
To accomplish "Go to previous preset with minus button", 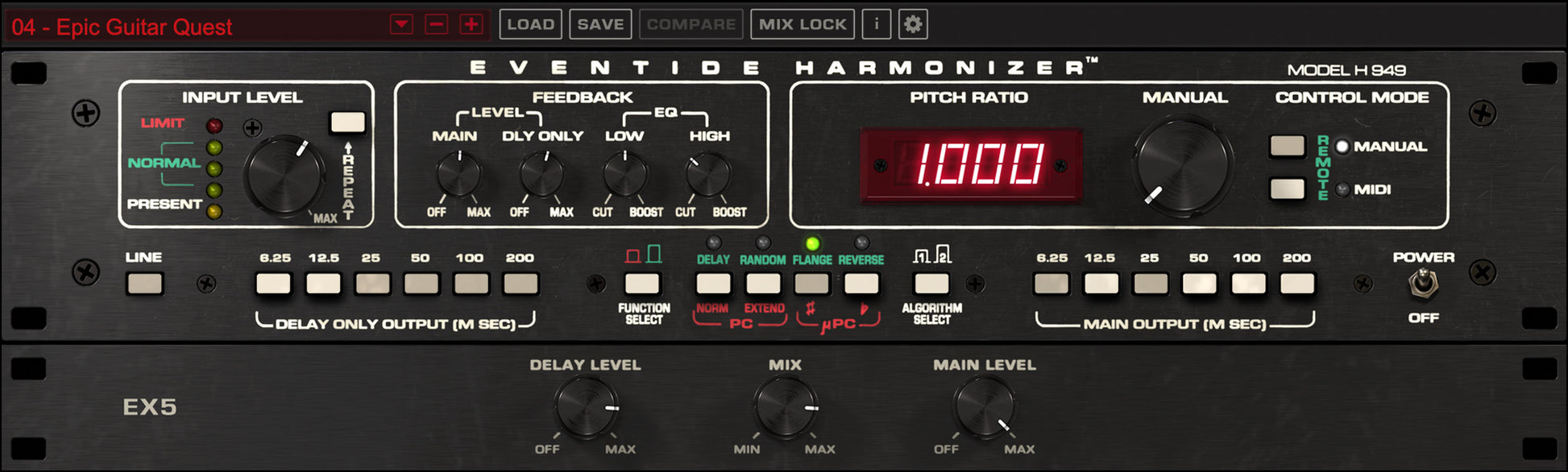I will click(437, 24).
